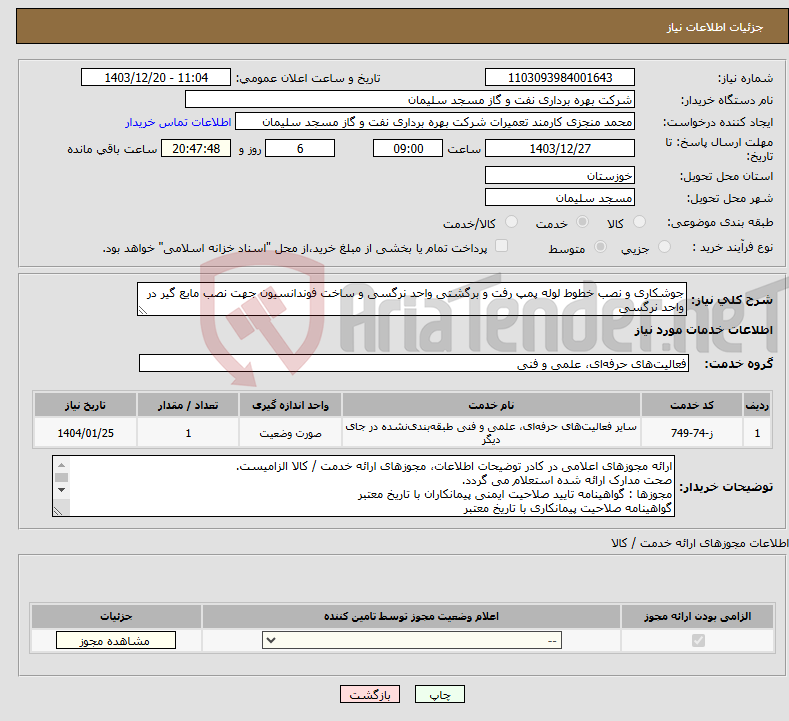Select the کالا/خدمت radio button
789x721 pixels.
(x=511, y=222)
